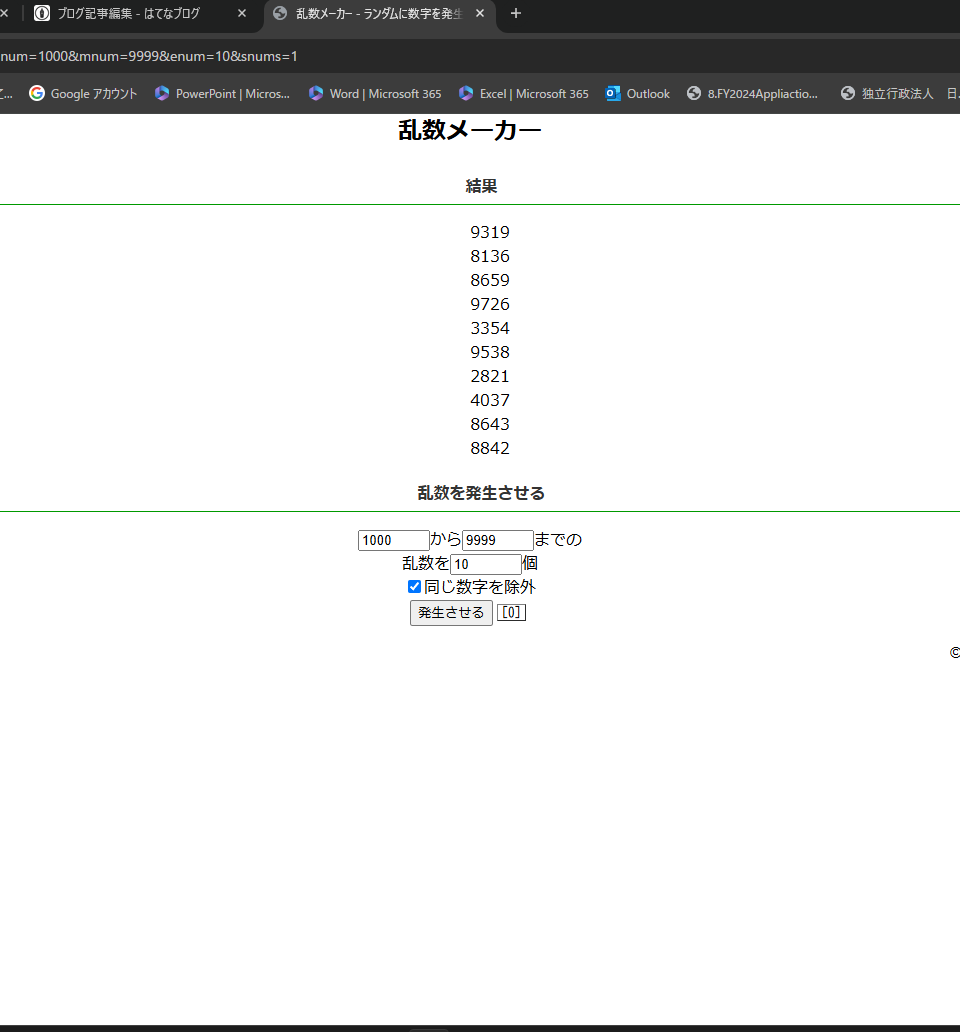Click the Word bookmark icon
The image size is (960, 1032).
(x=316, y=93)
